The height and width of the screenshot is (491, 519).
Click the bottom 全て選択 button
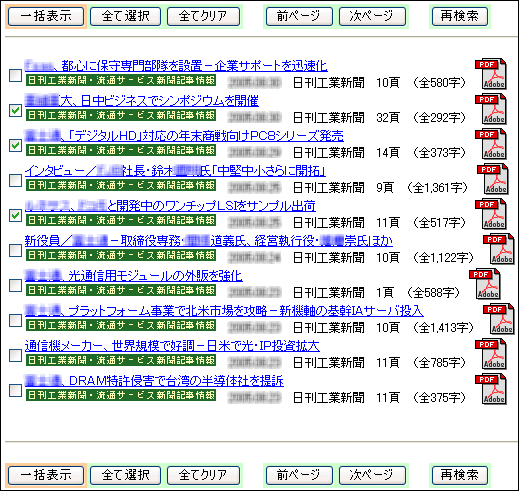coord(125,475)
